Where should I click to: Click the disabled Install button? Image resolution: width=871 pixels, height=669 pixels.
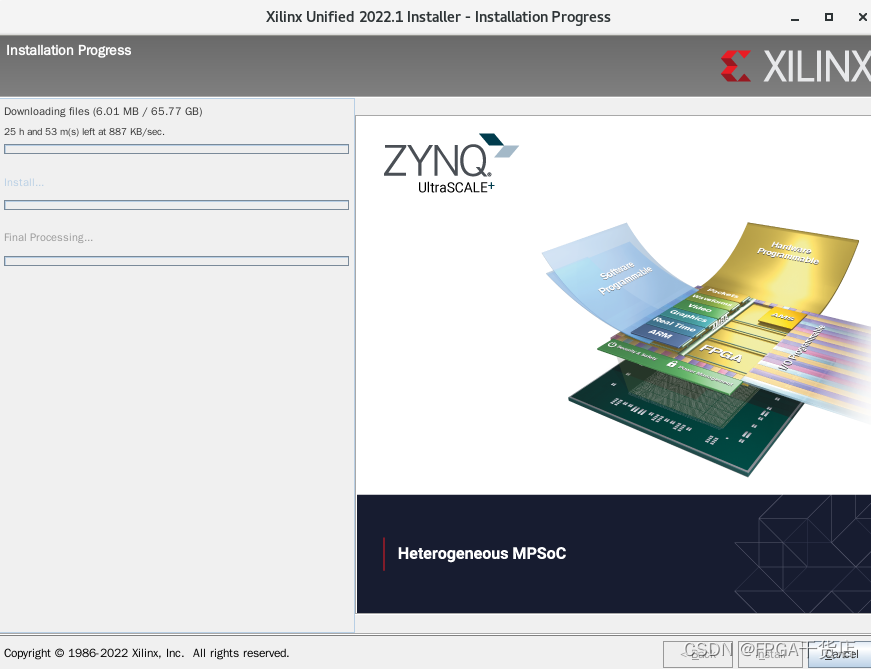click(x=771, y=655)
